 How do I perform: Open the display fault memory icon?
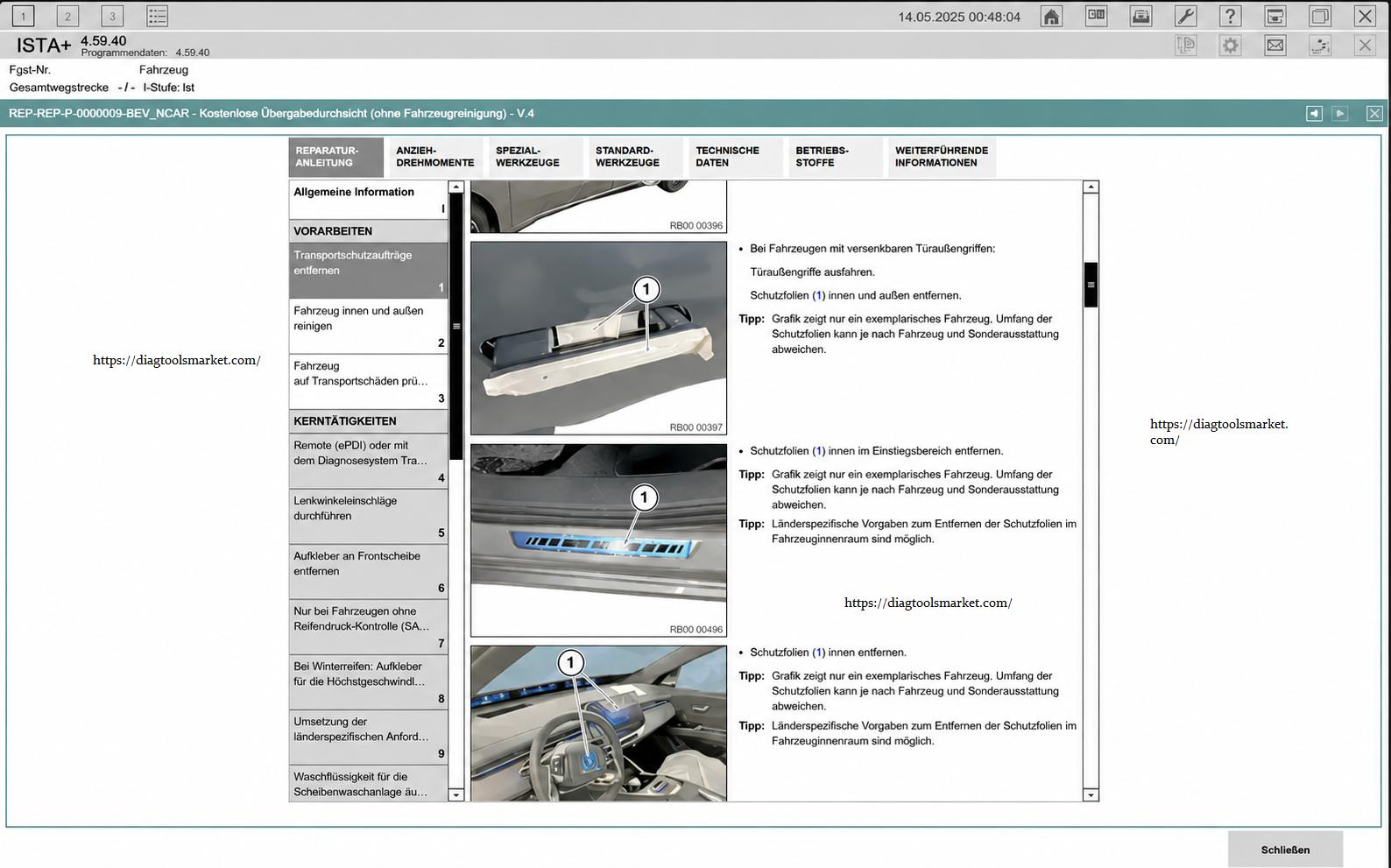click(1096, 16)
